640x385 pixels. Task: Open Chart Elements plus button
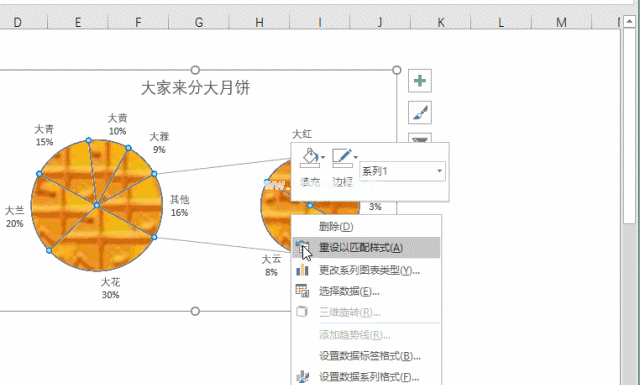(420, 80)
